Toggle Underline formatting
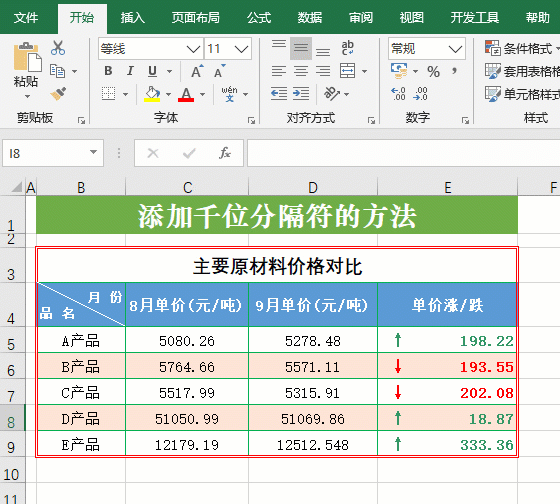Image resolution: width=560 pixels, height=504 pixels. click(x=152, y=71)
